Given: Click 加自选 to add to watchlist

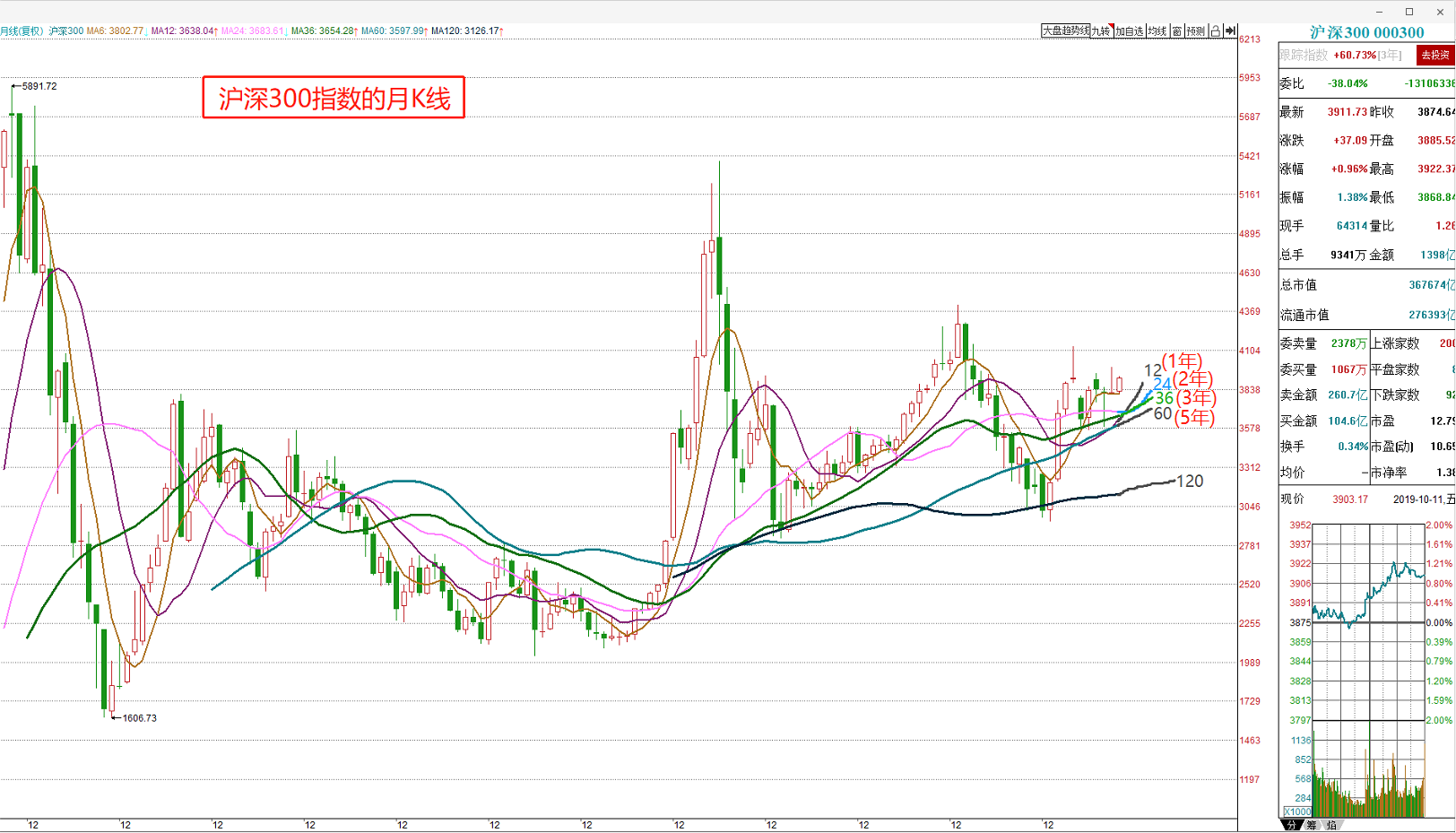Looking at the screenshot, I should coord(1130,31).
